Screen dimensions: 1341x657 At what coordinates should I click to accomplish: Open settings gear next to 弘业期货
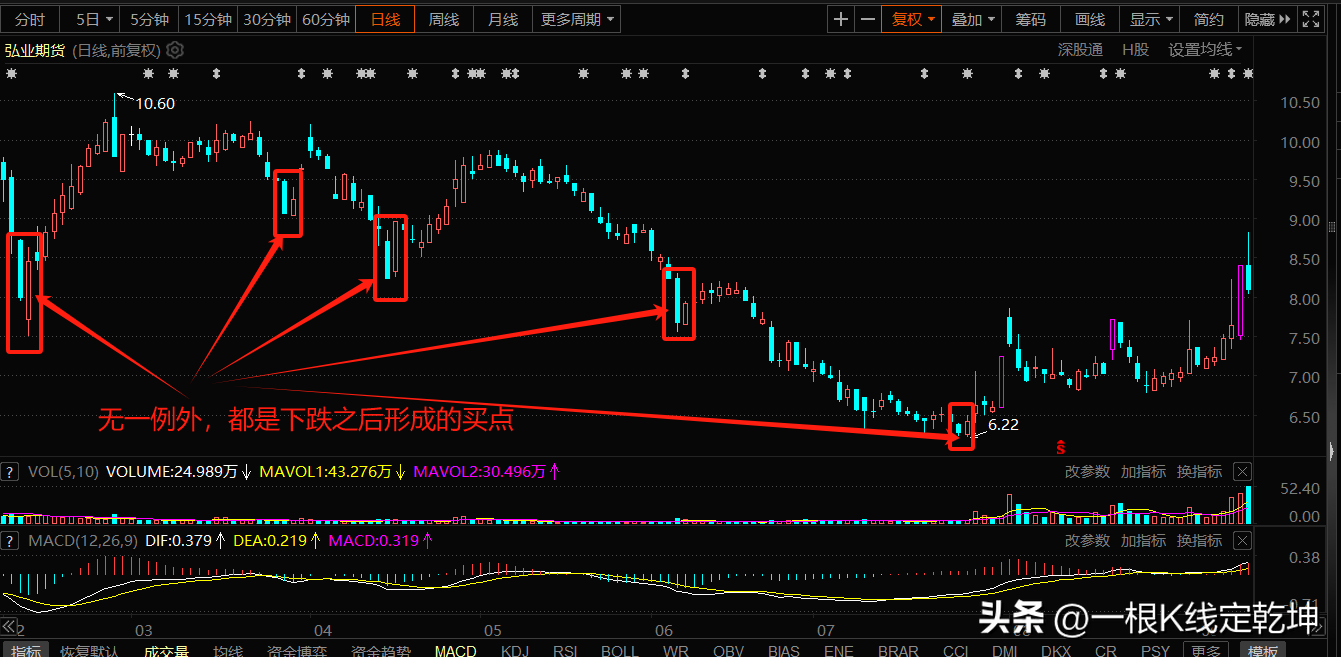(x=175, y=50)
